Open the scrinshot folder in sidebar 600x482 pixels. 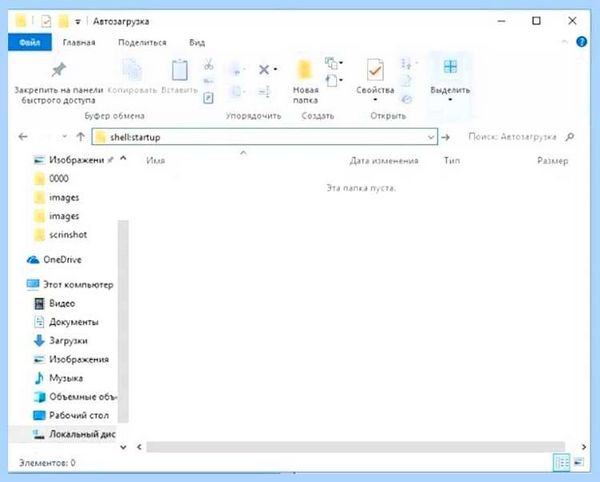[x=60, y=234]
